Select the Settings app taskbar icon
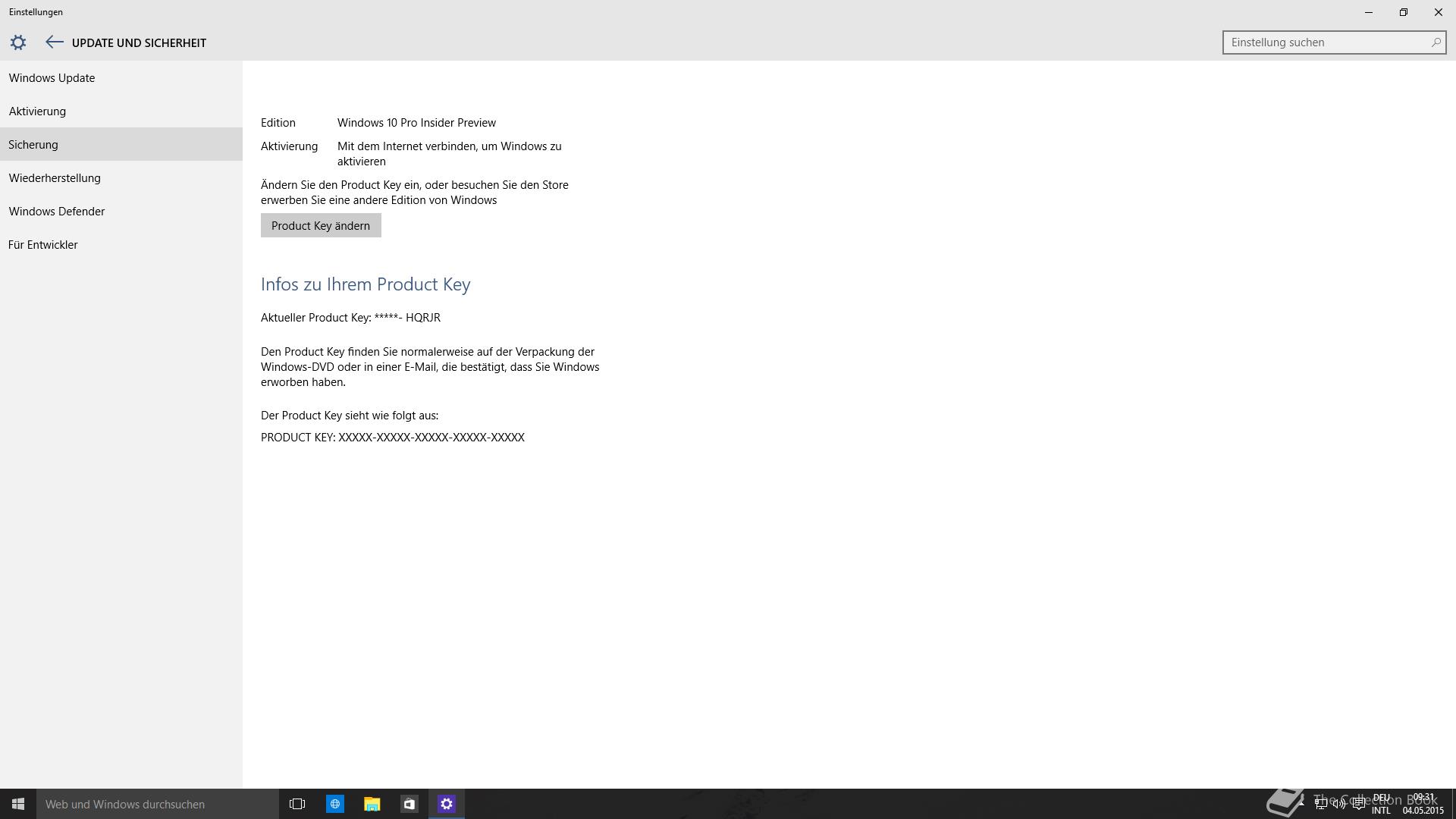 446,804
